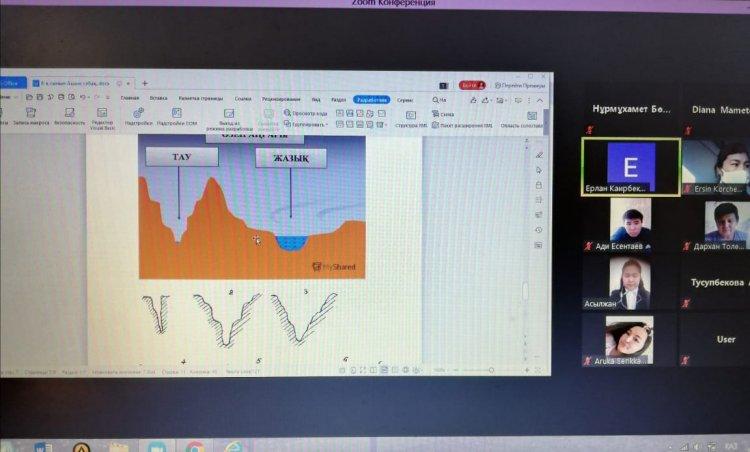This screenshot has width=750, height=452.
Task: Select the Разработчик ribbon tab
Action: pyautogui.click(x=372, y=99)
